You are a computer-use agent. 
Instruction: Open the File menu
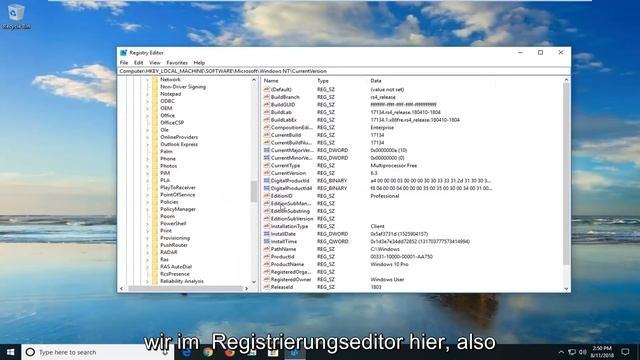point(124,63)
